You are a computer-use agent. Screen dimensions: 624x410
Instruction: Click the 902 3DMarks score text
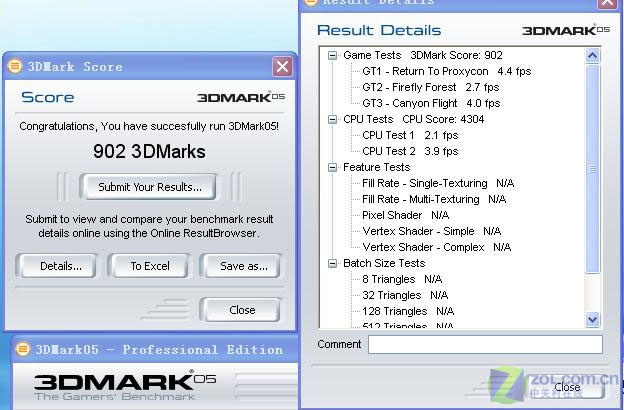[149, 152]
